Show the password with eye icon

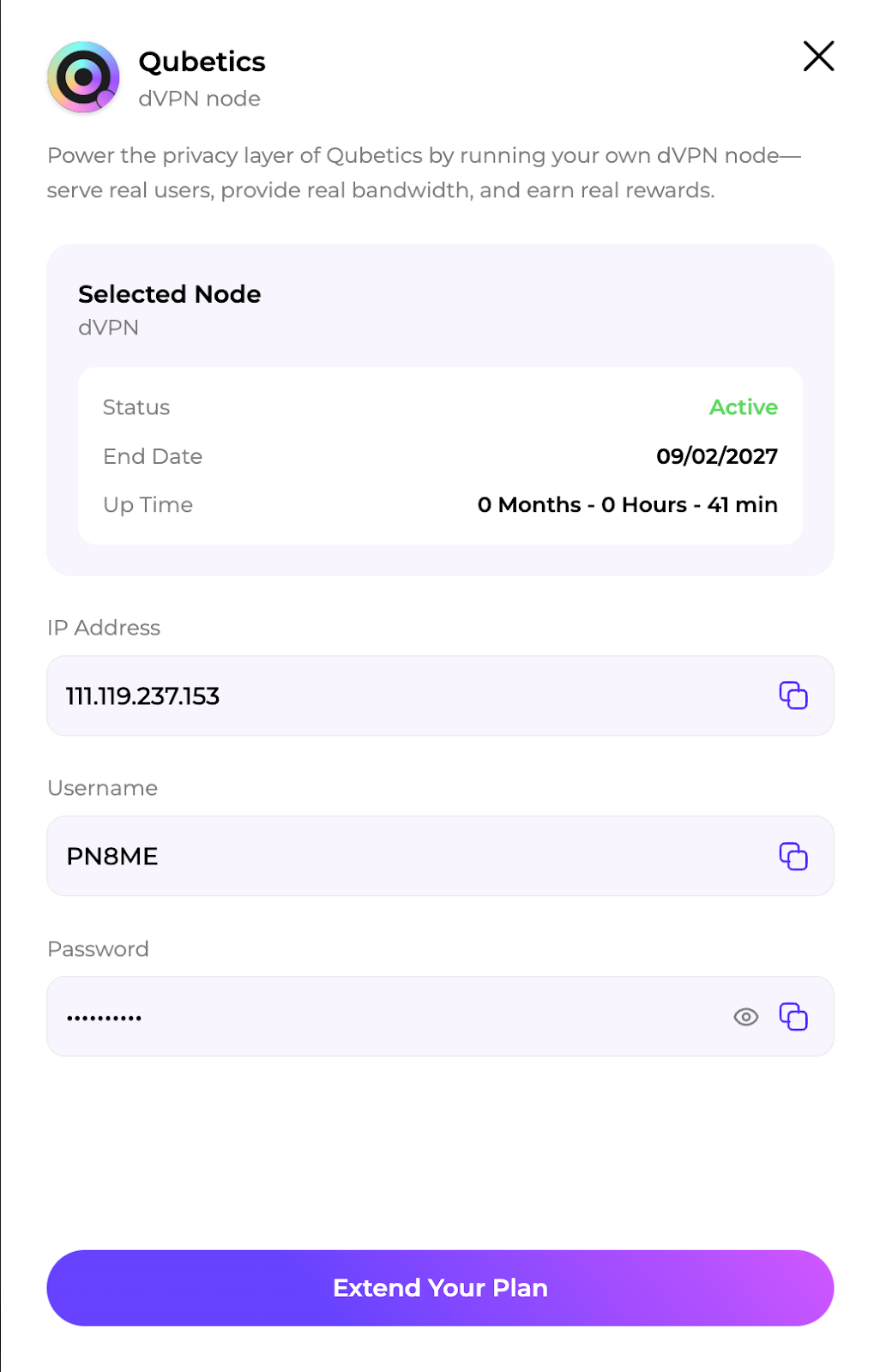(745, 1016)
